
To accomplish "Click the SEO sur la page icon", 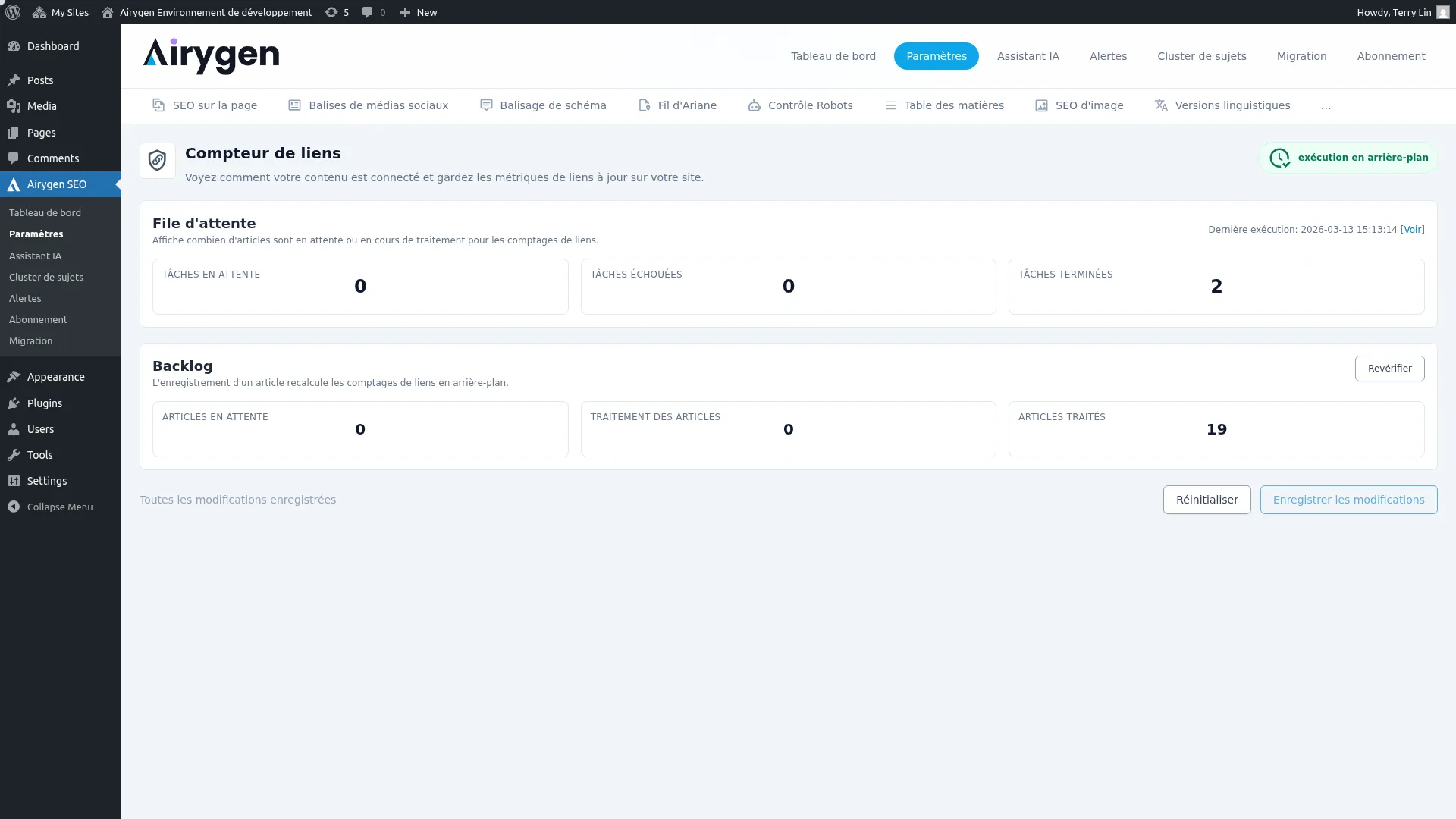I will (158, 105).
